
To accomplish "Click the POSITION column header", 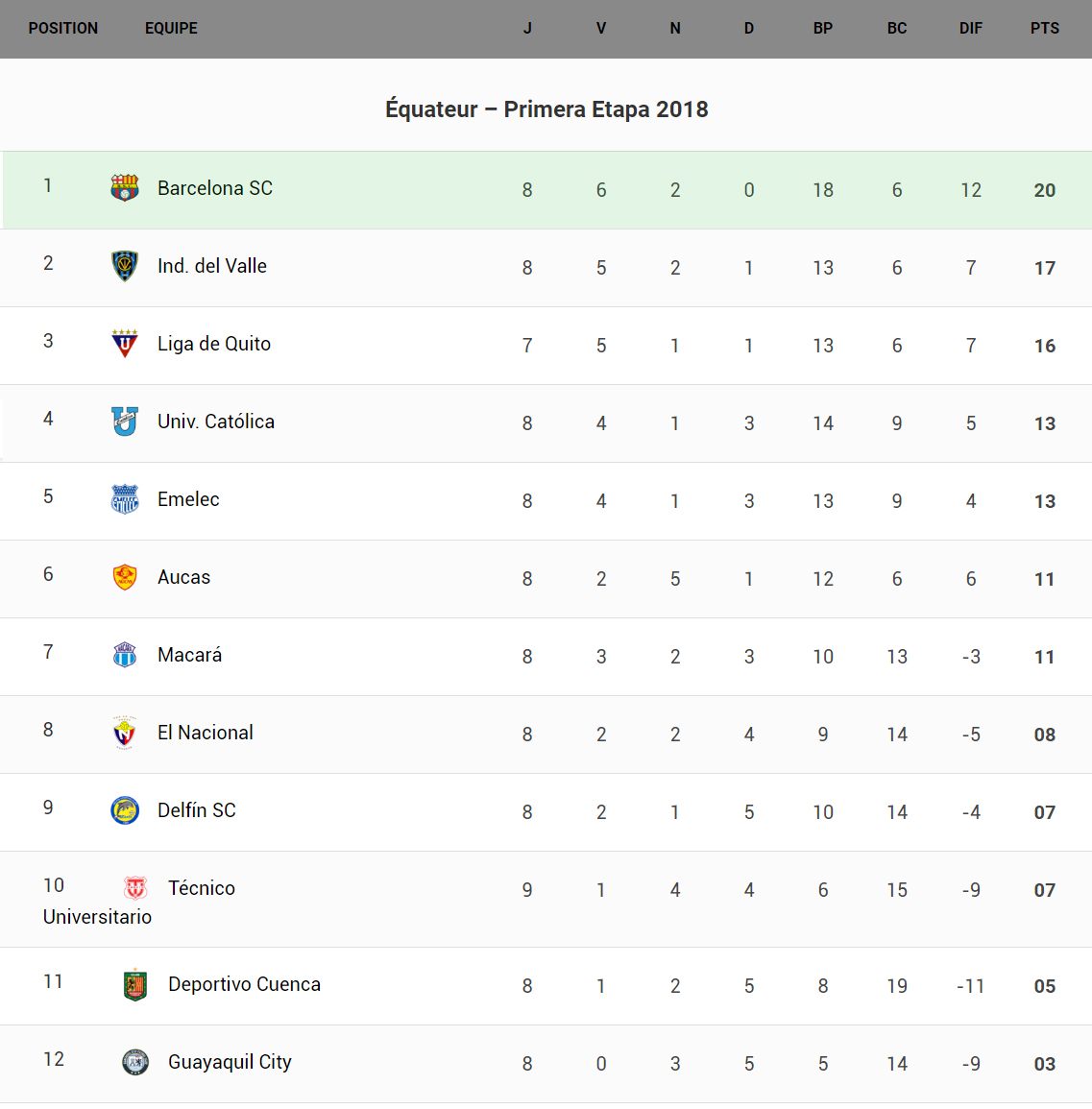I will pos(63,29).
